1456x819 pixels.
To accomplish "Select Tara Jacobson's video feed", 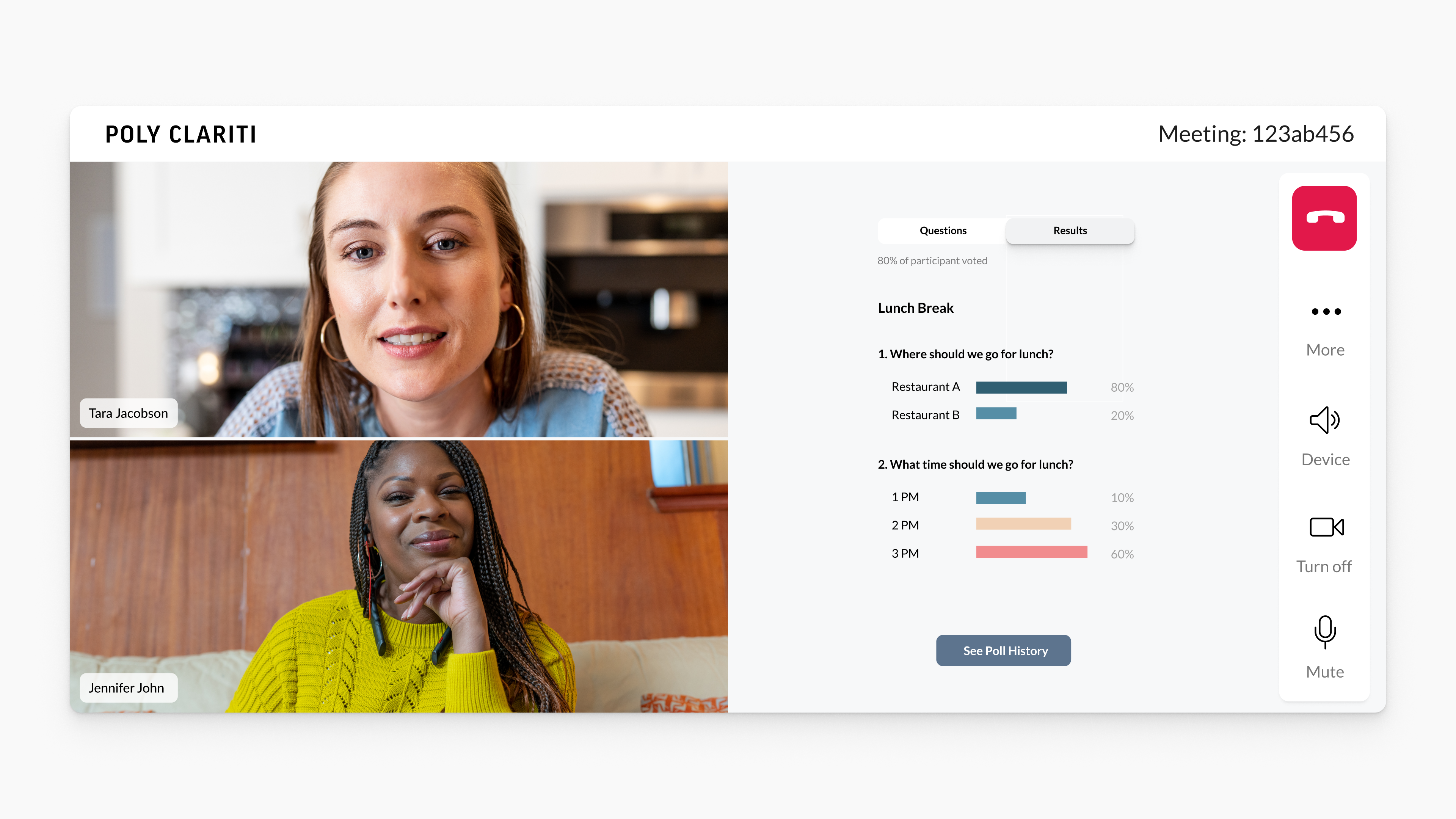I will pos(399,300).
